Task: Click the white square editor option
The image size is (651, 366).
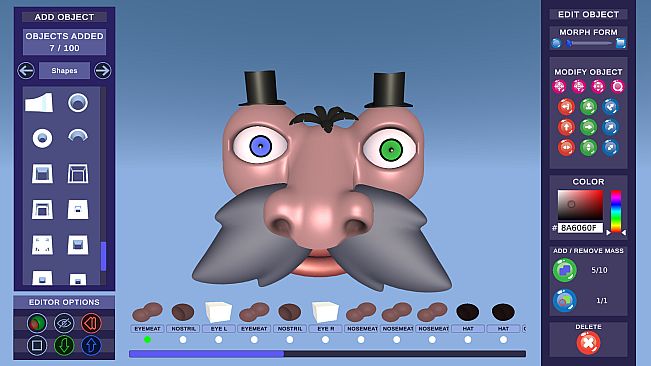Action: (x=37, y=345)
